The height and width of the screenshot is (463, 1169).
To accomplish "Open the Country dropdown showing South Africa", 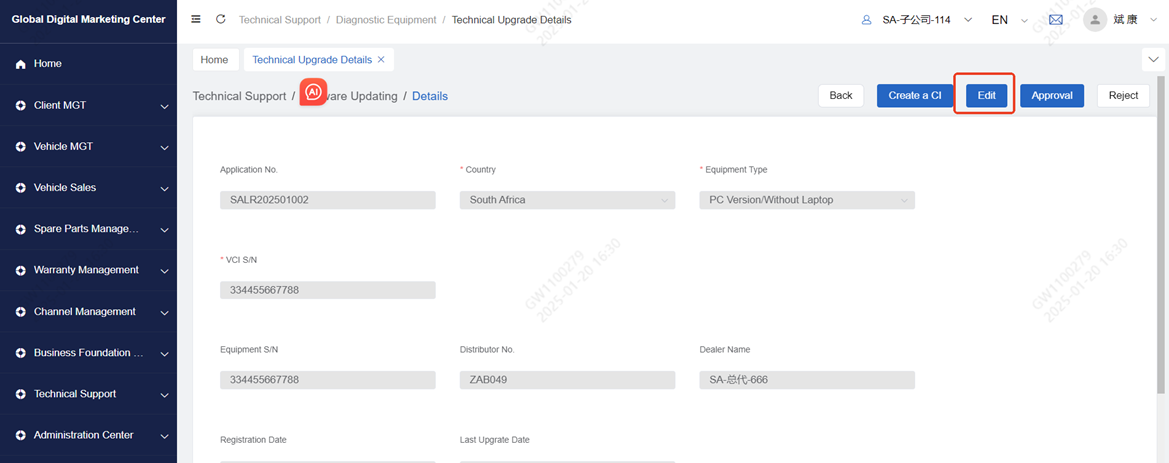I will 567,200.
